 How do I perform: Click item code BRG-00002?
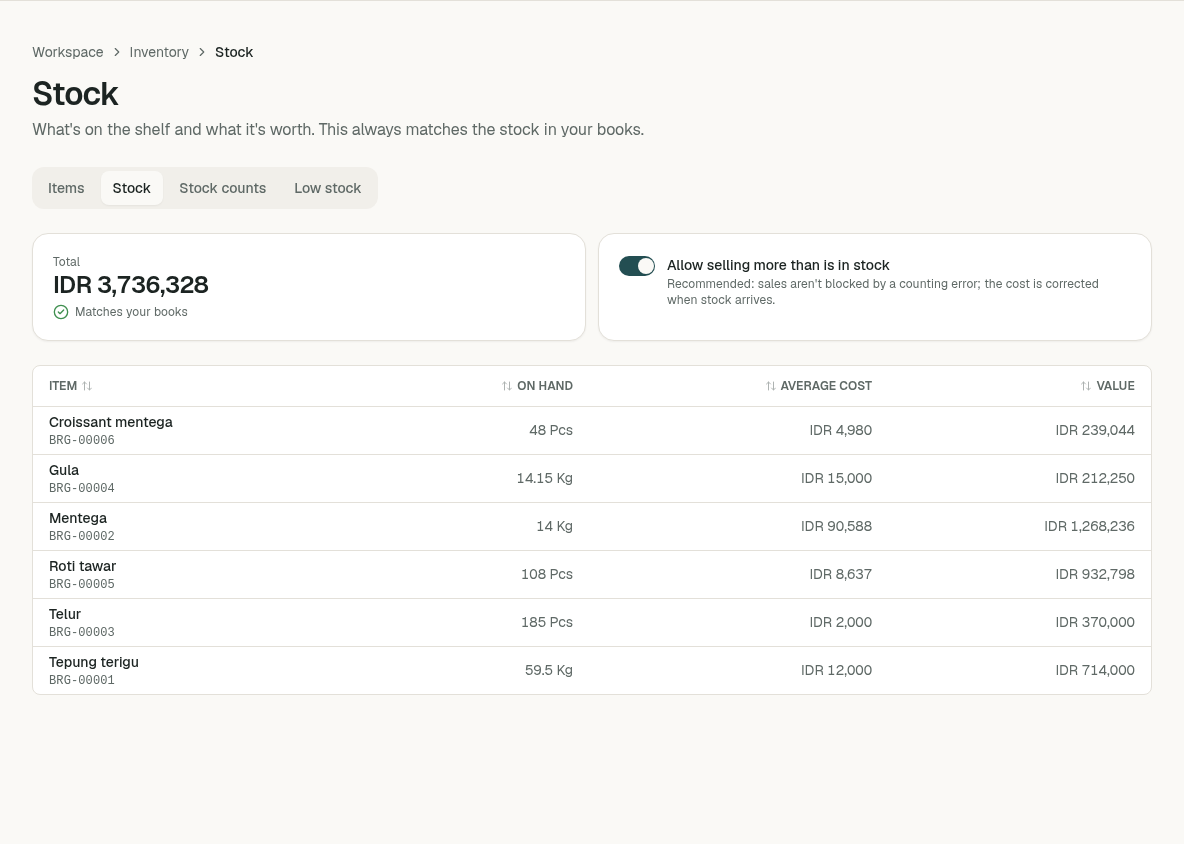[x=82, y=536]
